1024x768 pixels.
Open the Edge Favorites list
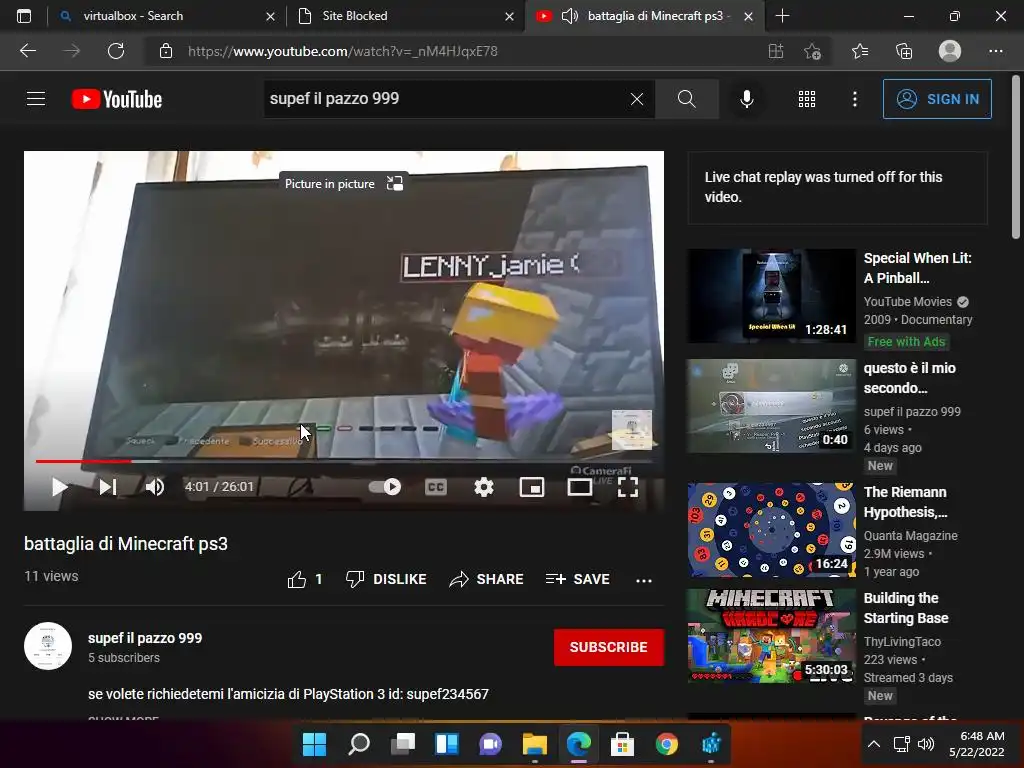click(x=860, y=51)
